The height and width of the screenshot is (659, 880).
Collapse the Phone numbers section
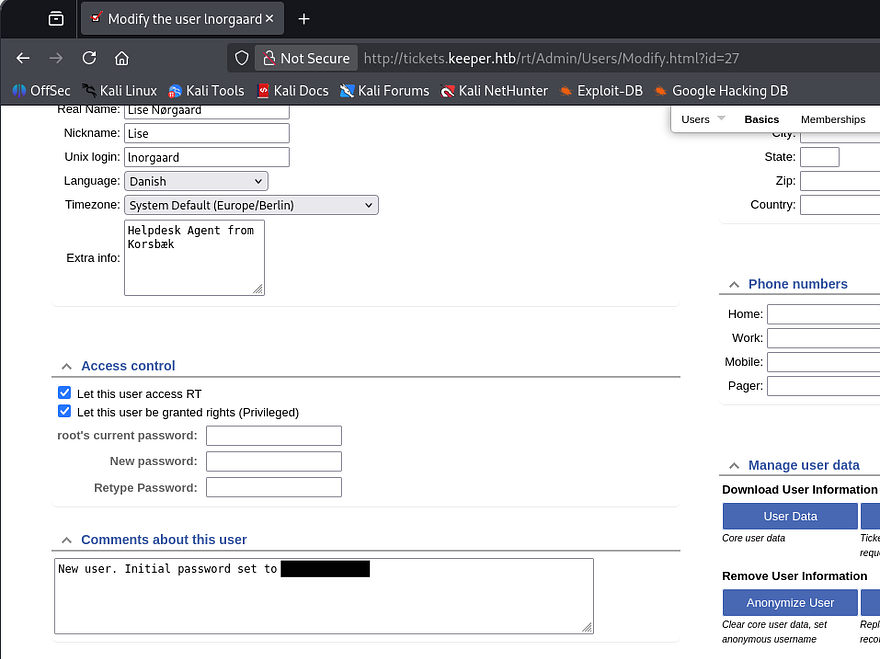734,284
